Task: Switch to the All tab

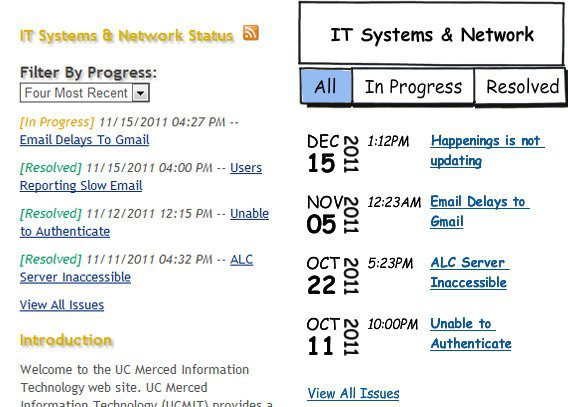Action: pos(326,87)
